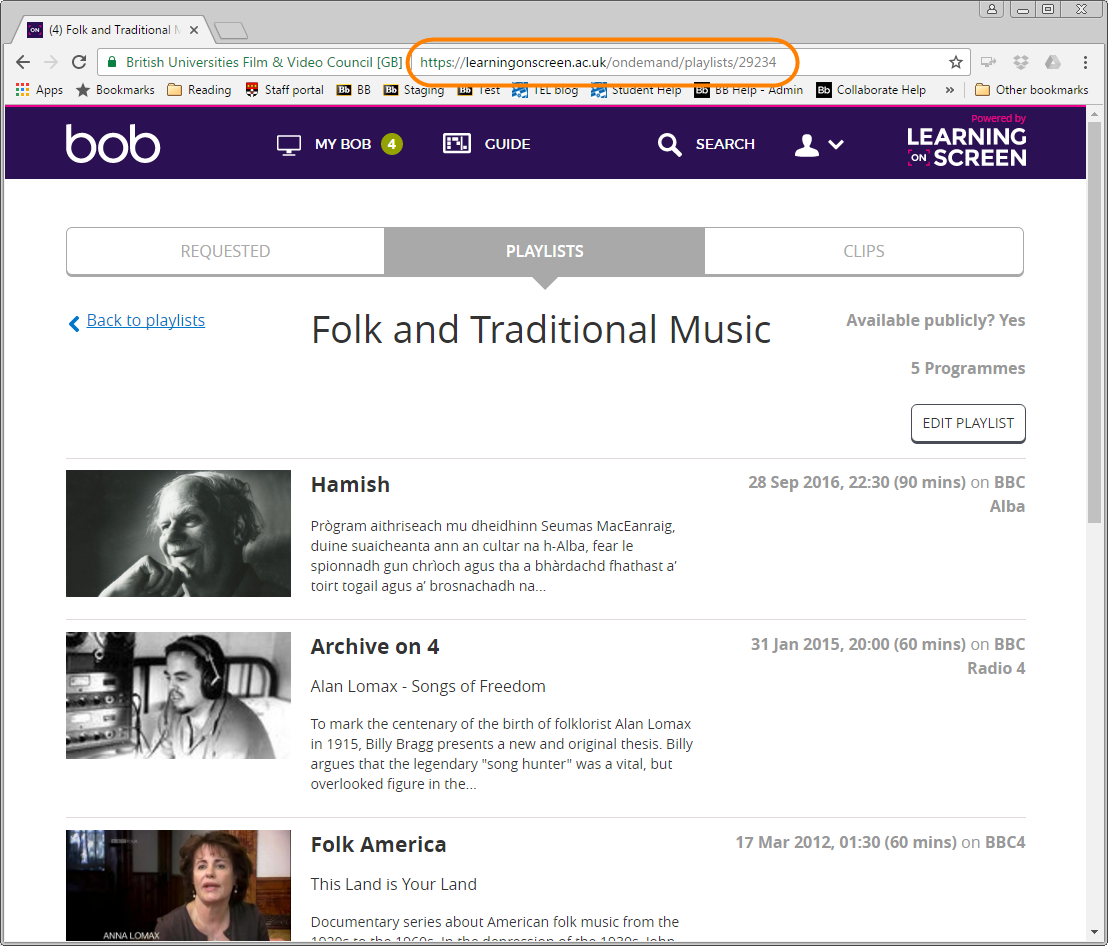Open the GUIDE icon
1108x946 pixels.
456,144
